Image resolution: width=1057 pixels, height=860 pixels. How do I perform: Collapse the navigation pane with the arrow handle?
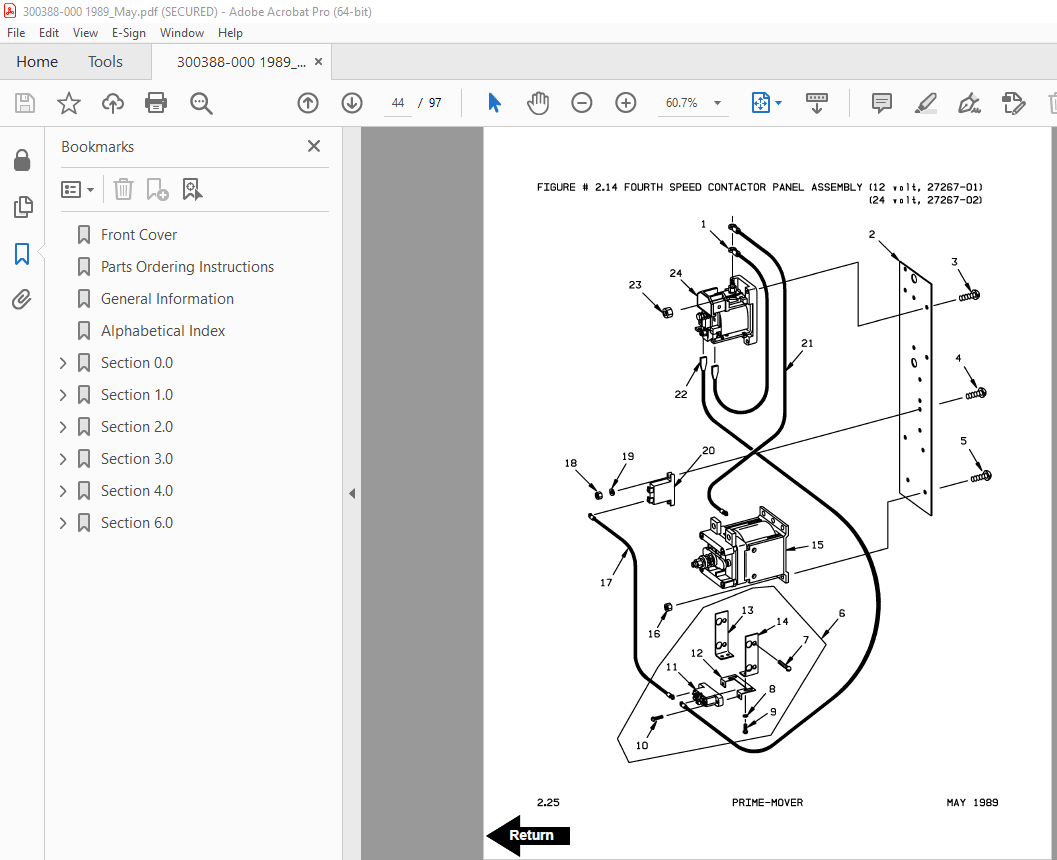coord(352,493)
